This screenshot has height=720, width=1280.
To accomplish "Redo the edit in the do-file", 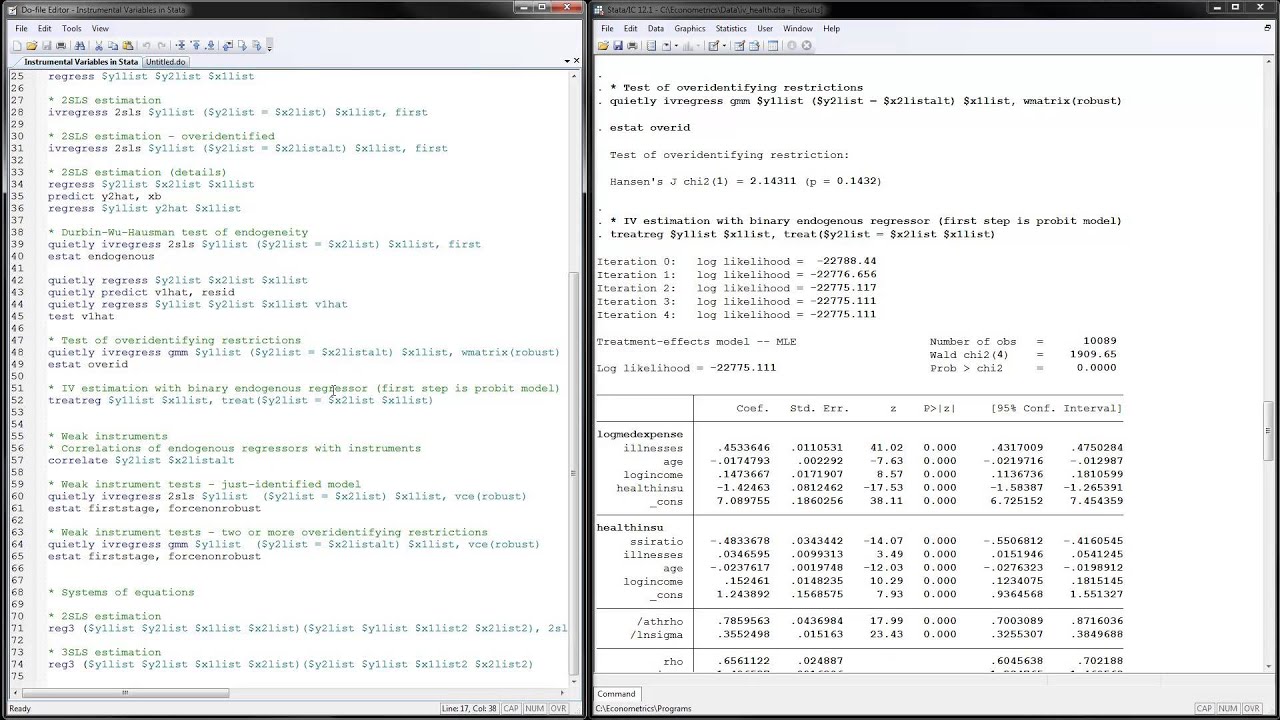I will click(162, 45).
